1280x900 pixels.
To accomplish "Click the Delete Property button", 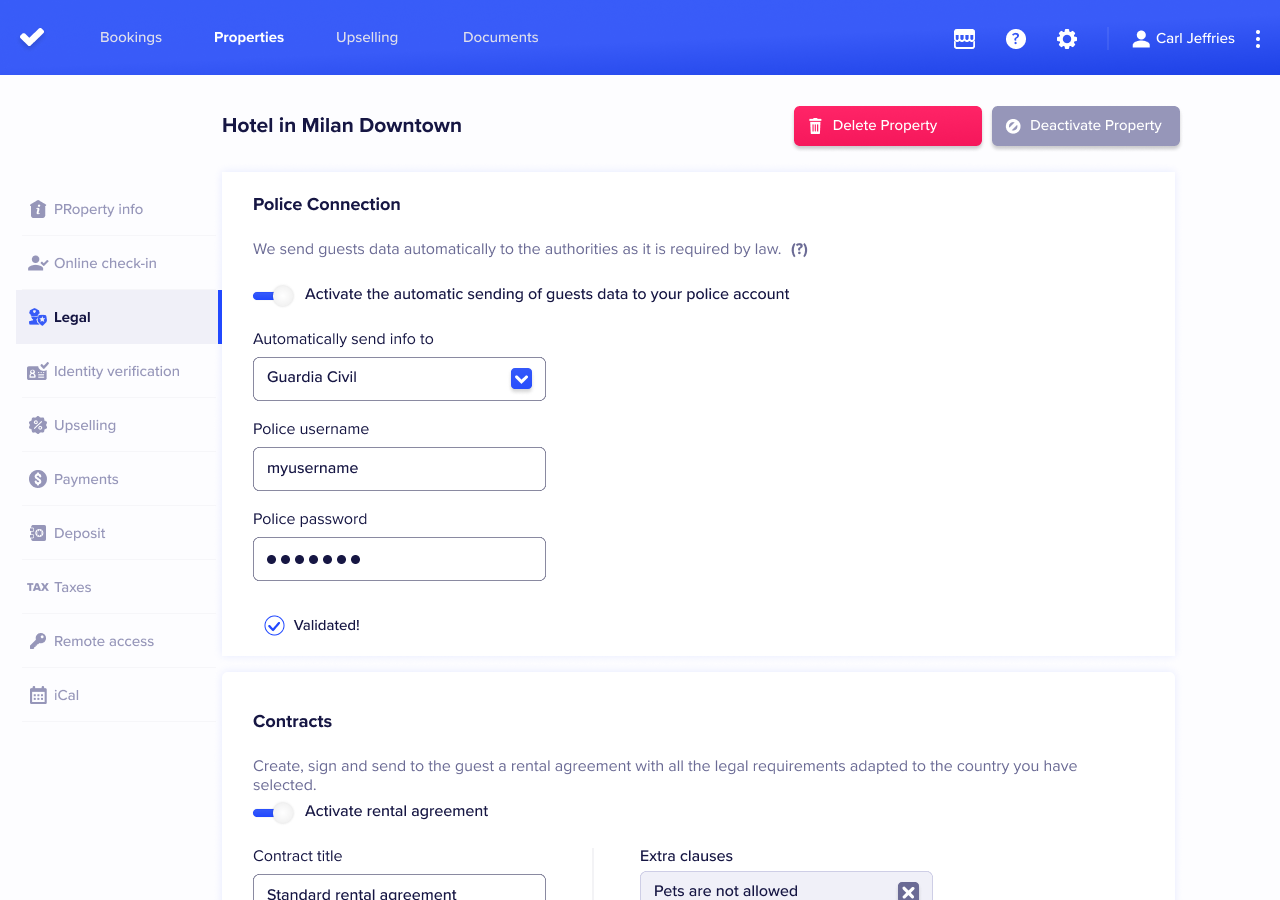I will tap(888, 126).
